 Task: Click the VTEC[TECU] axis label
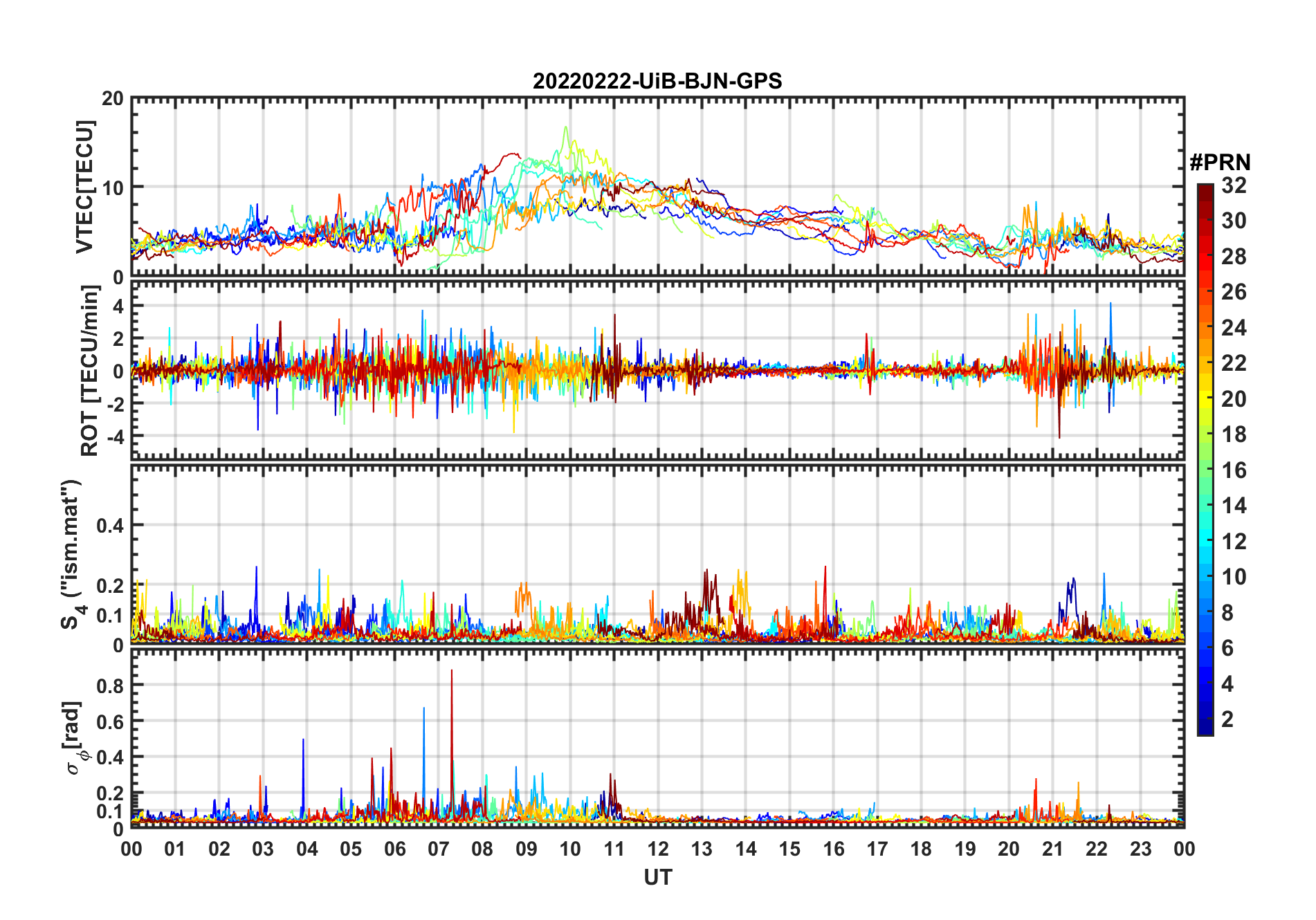84,187
